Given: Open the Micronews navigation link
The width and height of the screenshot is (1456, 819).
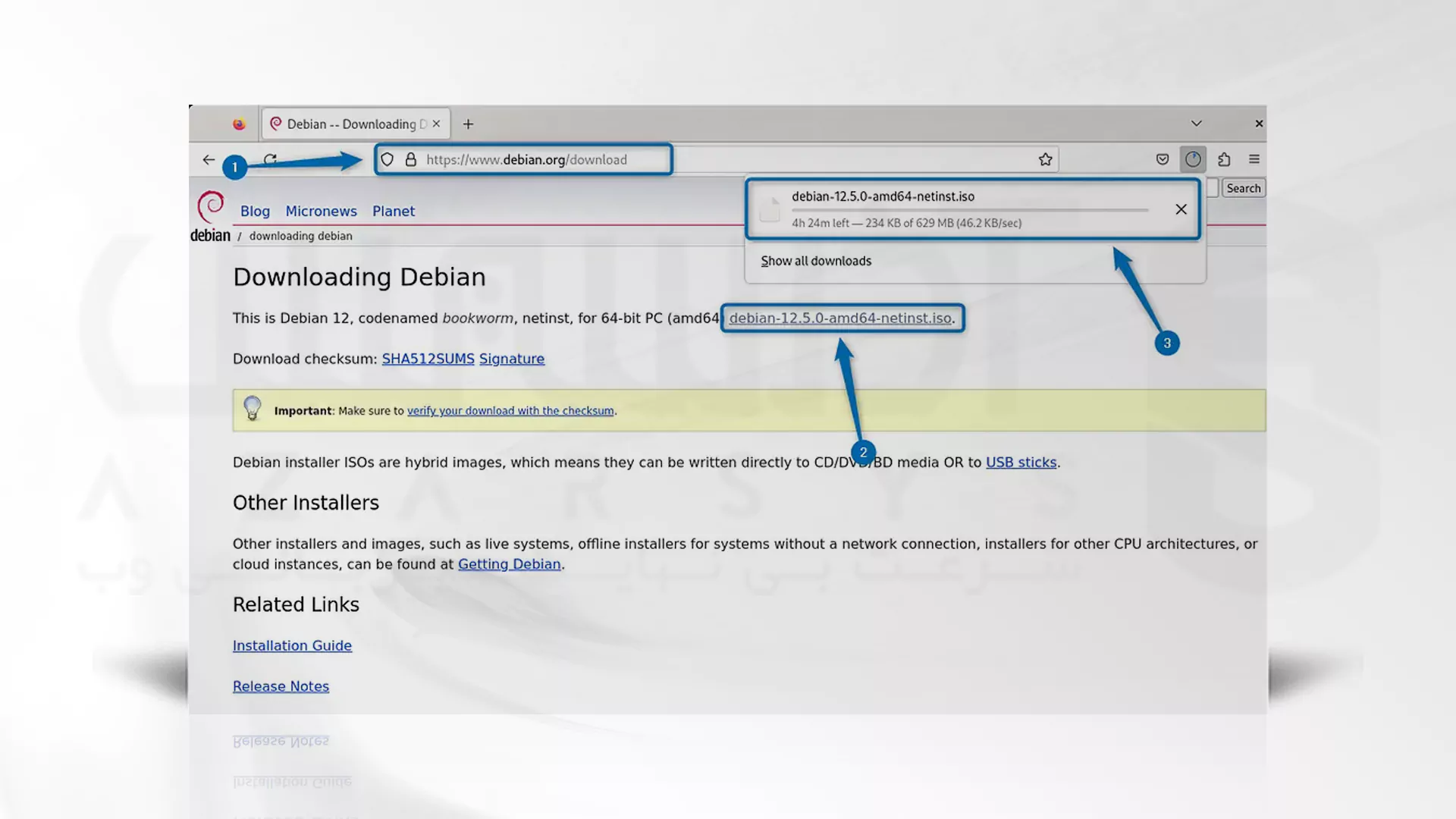Looking at the screenshot, I should click(x=321, y=212).
